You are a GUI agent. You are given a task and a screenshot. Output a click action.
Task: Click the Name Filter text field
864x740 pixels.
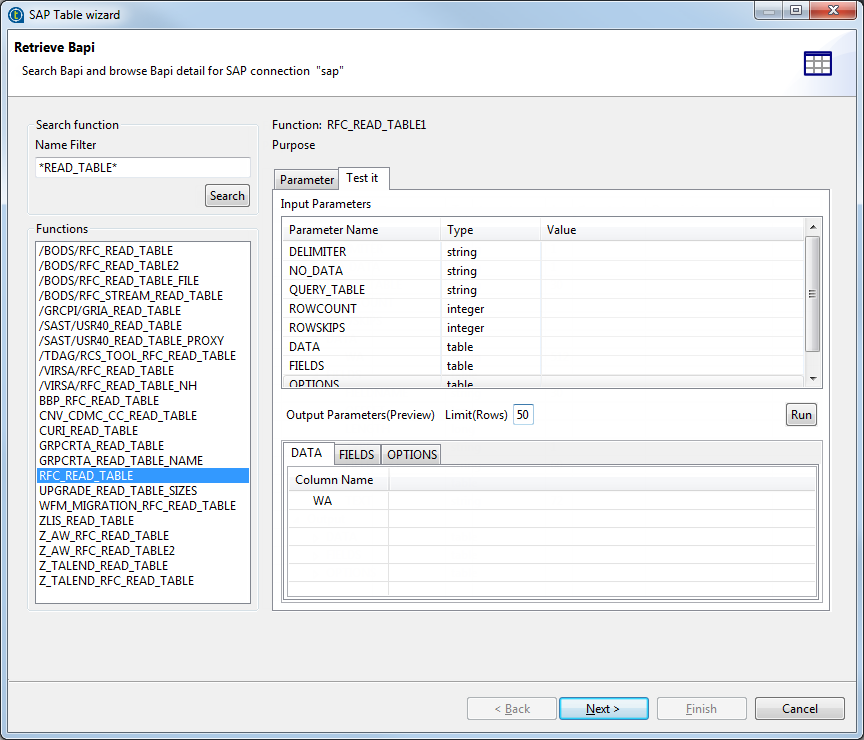[142, 168]
